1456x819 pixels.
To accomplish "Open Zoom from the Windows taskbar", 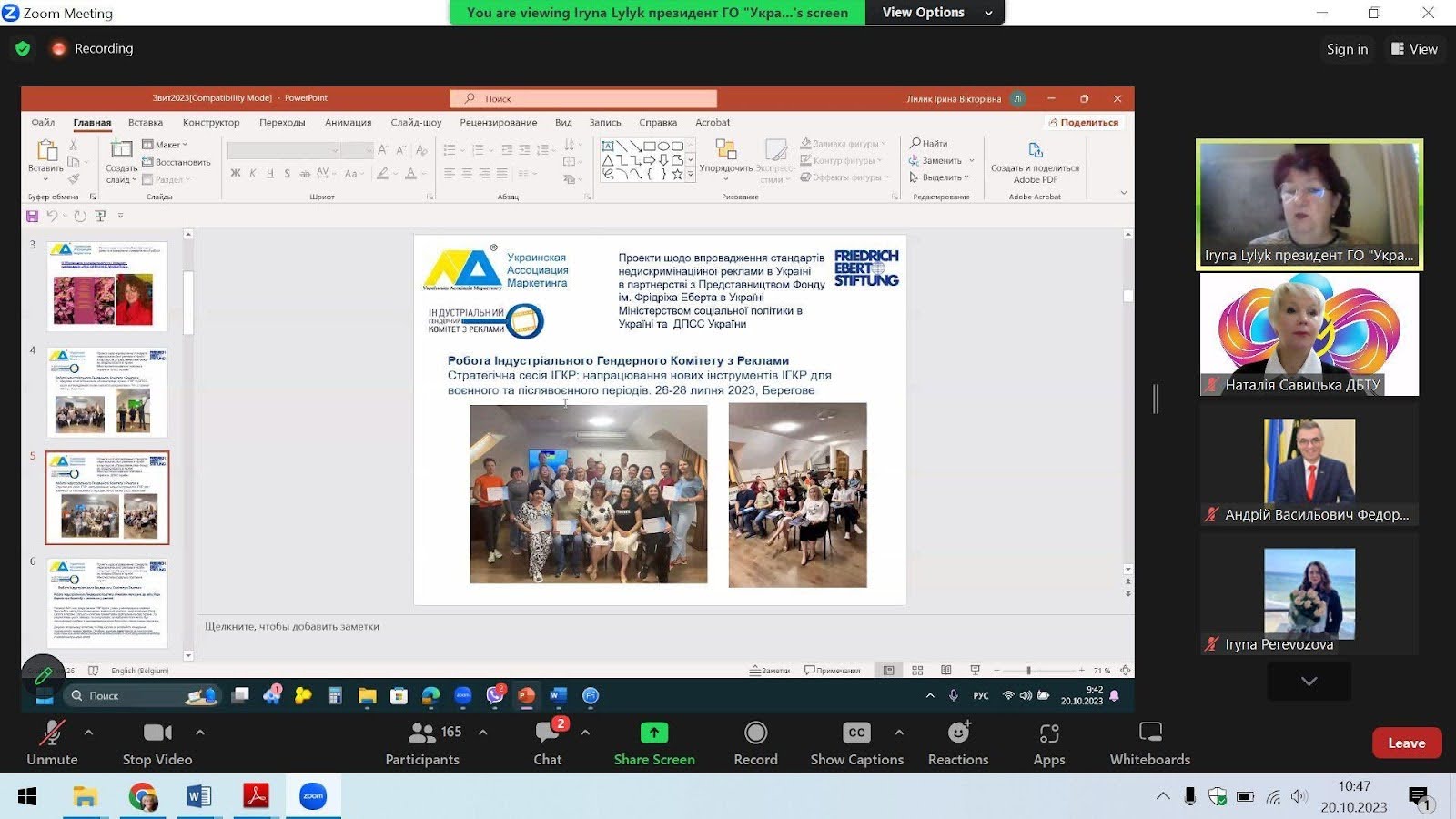I will (x=313, y=797).
